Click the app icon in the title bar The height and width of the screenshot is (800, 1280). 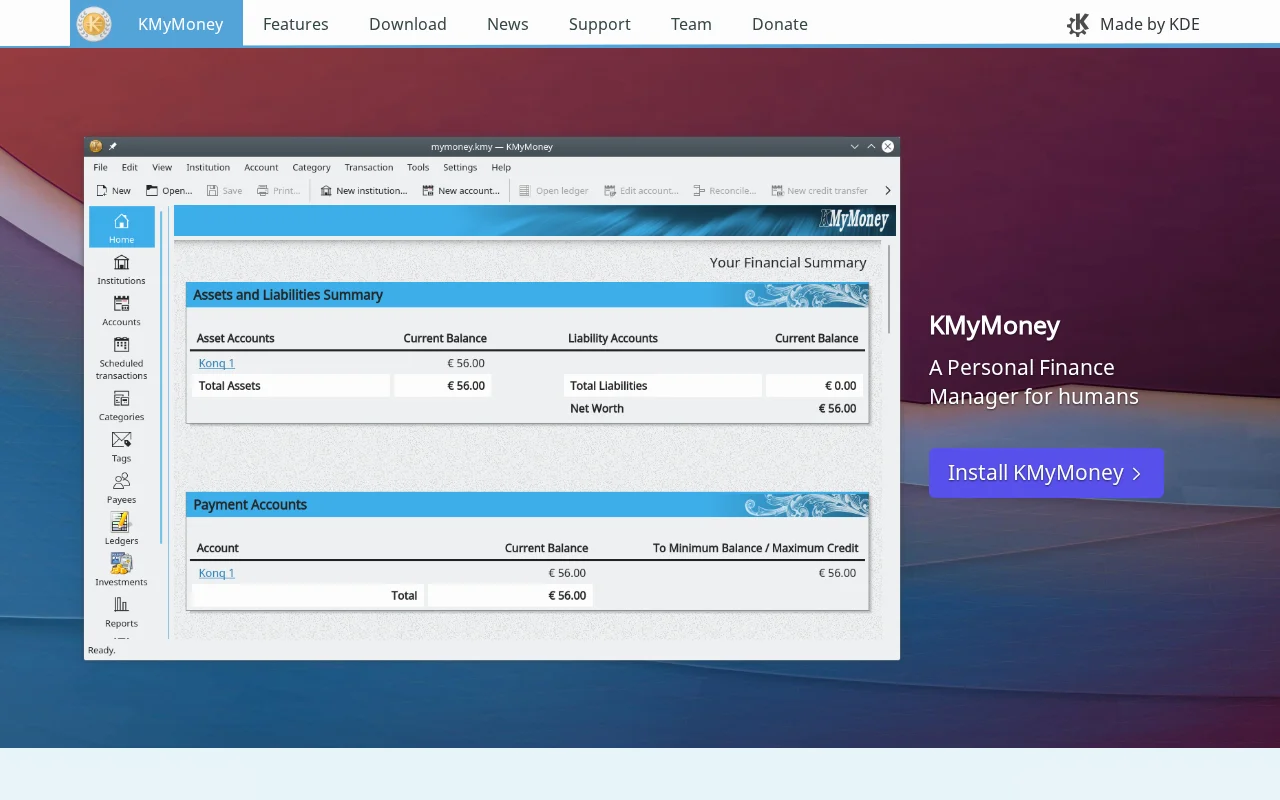pyautogui.click(x=96, y=146)
